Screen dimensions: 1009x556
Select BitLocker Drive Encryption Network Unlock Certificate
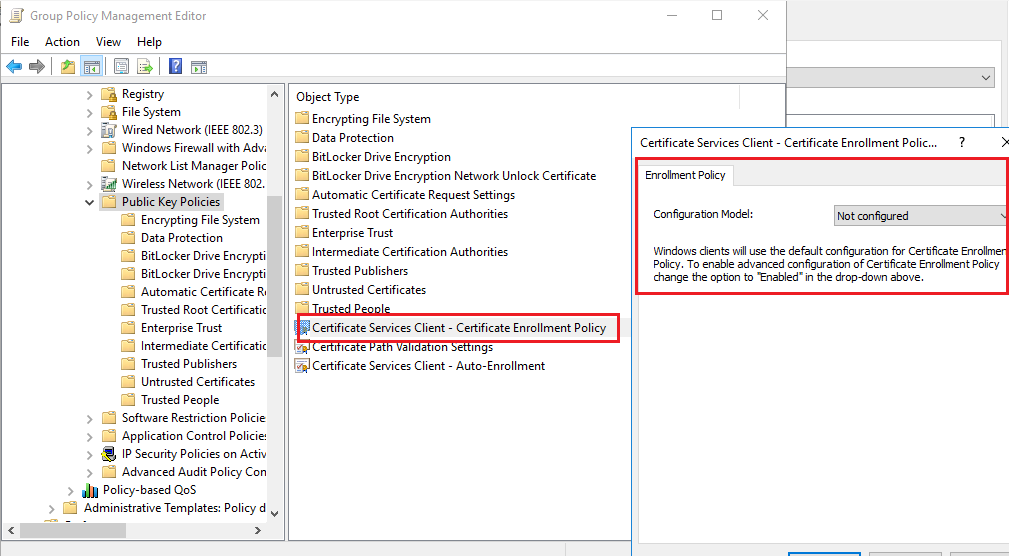454,176
